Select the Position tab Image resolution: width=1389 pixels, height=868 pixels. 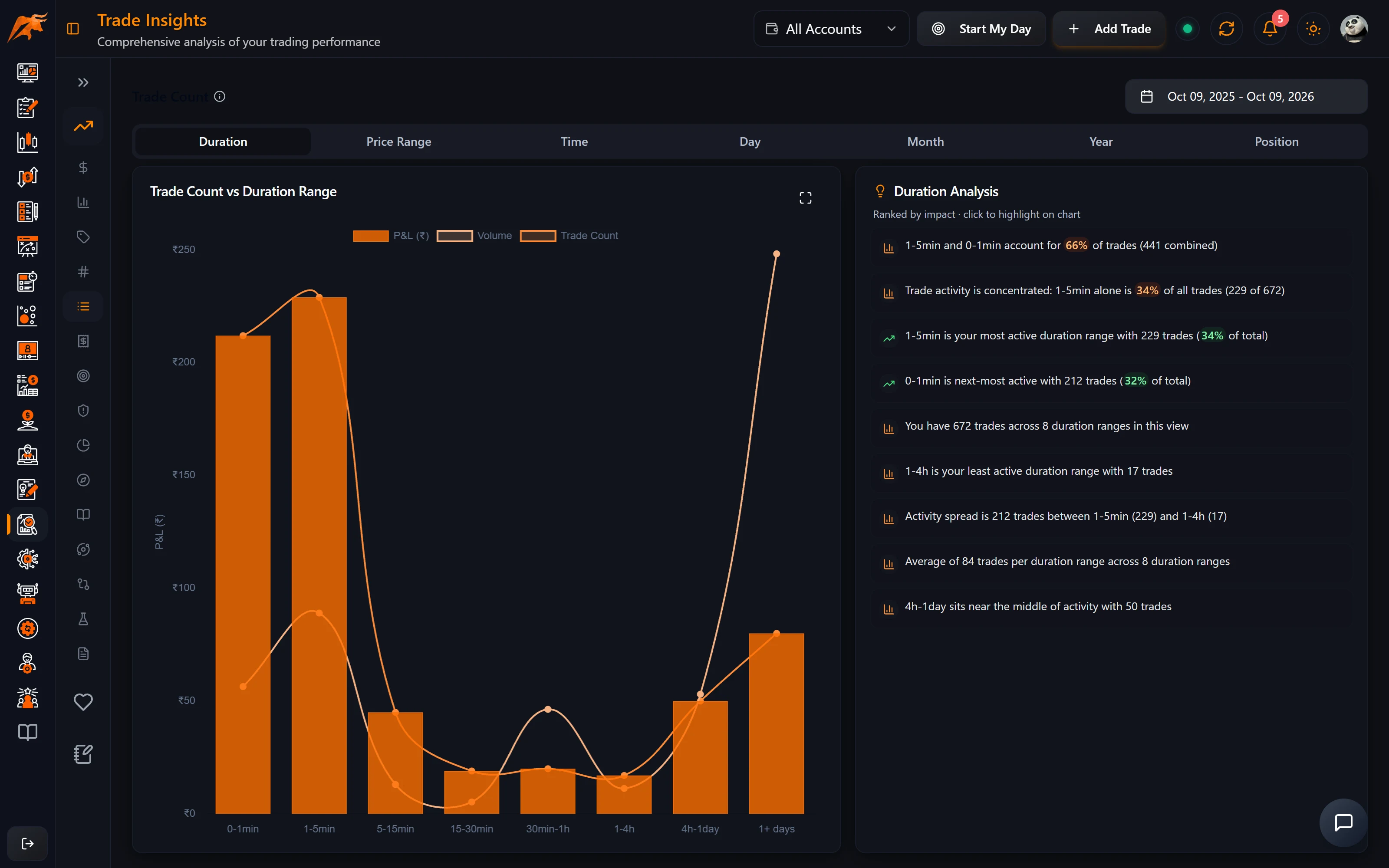click(x=1277, y=142)
